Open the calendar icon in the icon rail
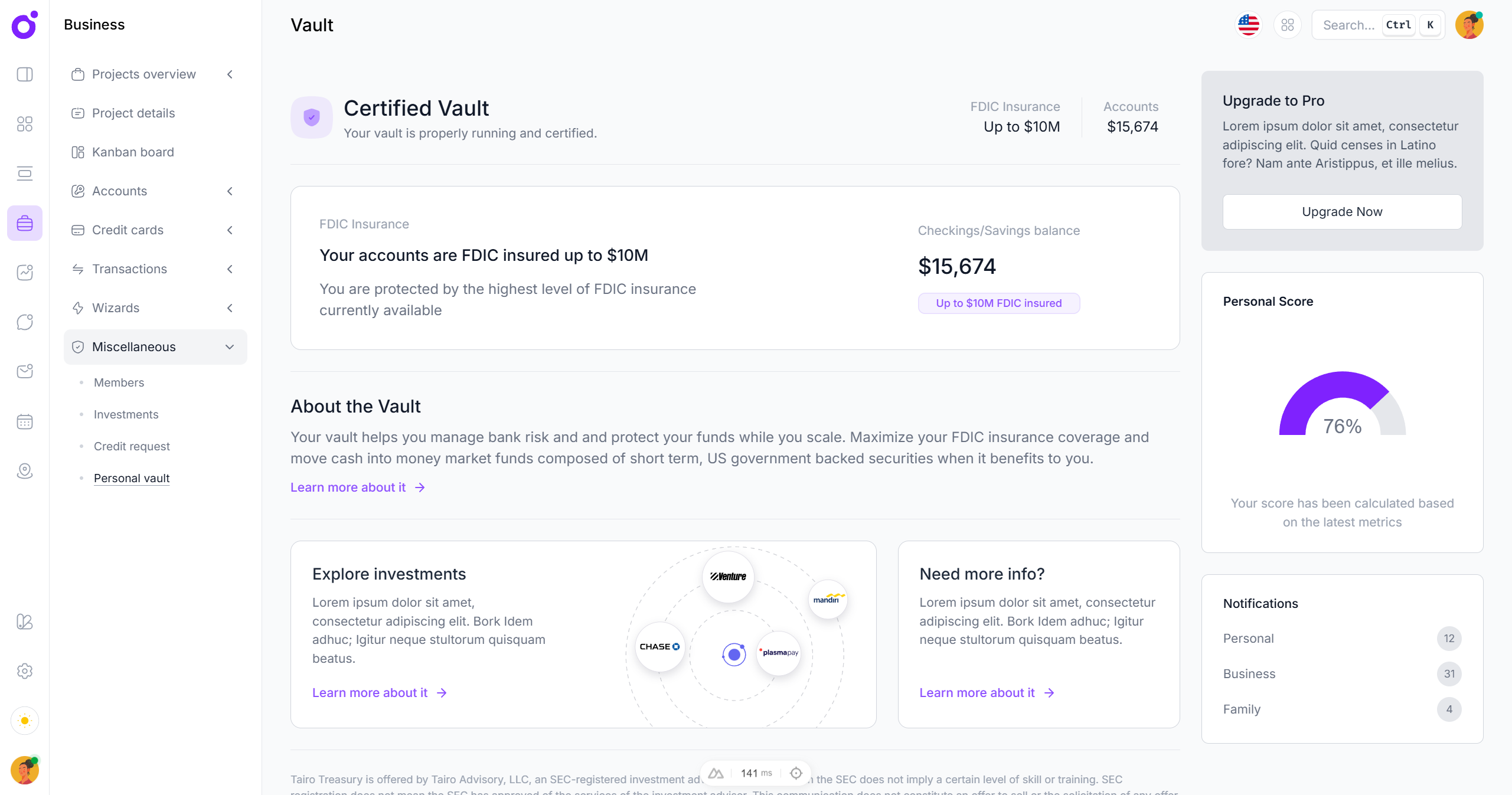Image resolution: width=1512 pixels, height=795 pixels. [x=25, y=421]
